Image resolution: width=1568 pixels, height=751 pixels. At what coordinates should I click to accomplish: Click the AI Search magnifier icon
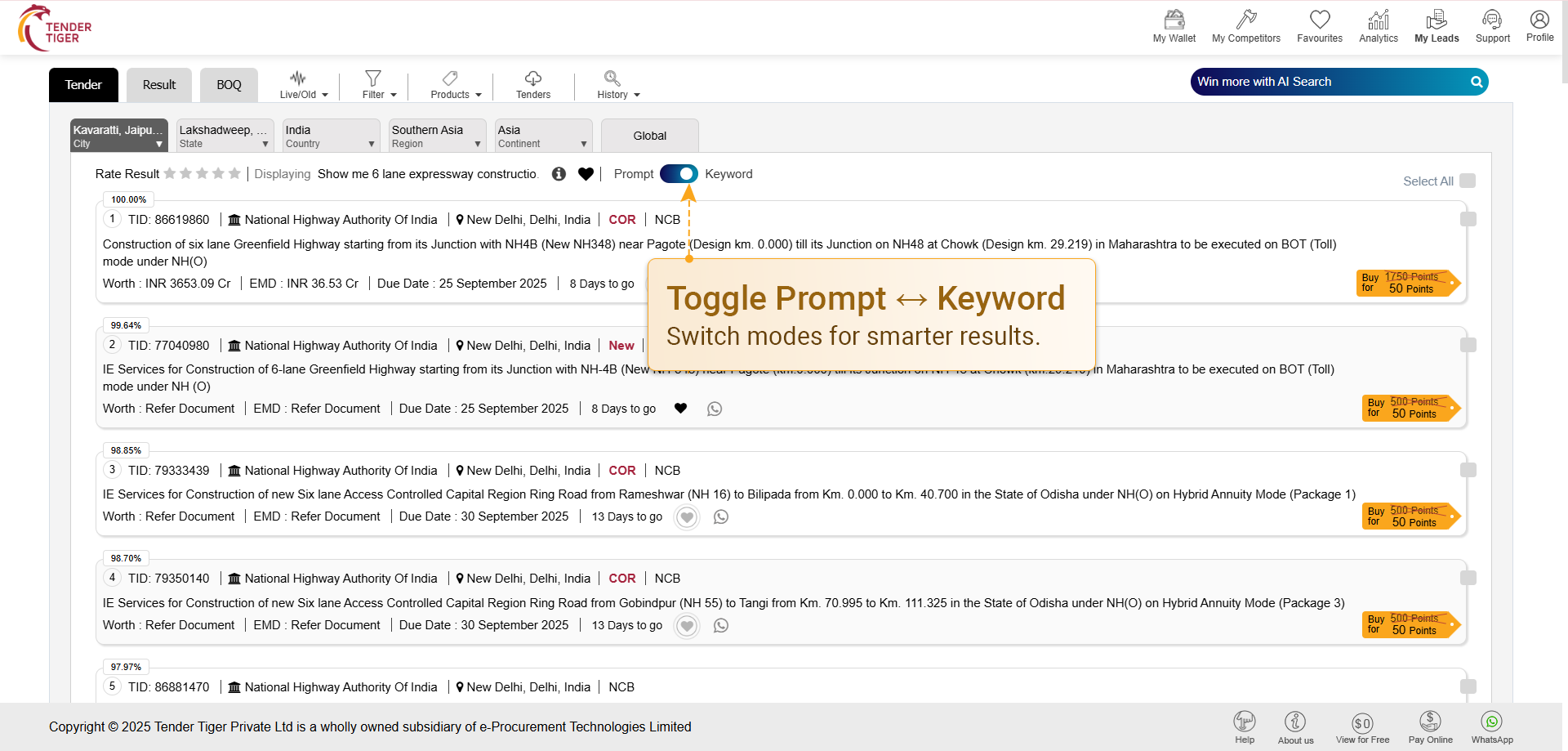pyautogui.click(x=1476, y=82)
